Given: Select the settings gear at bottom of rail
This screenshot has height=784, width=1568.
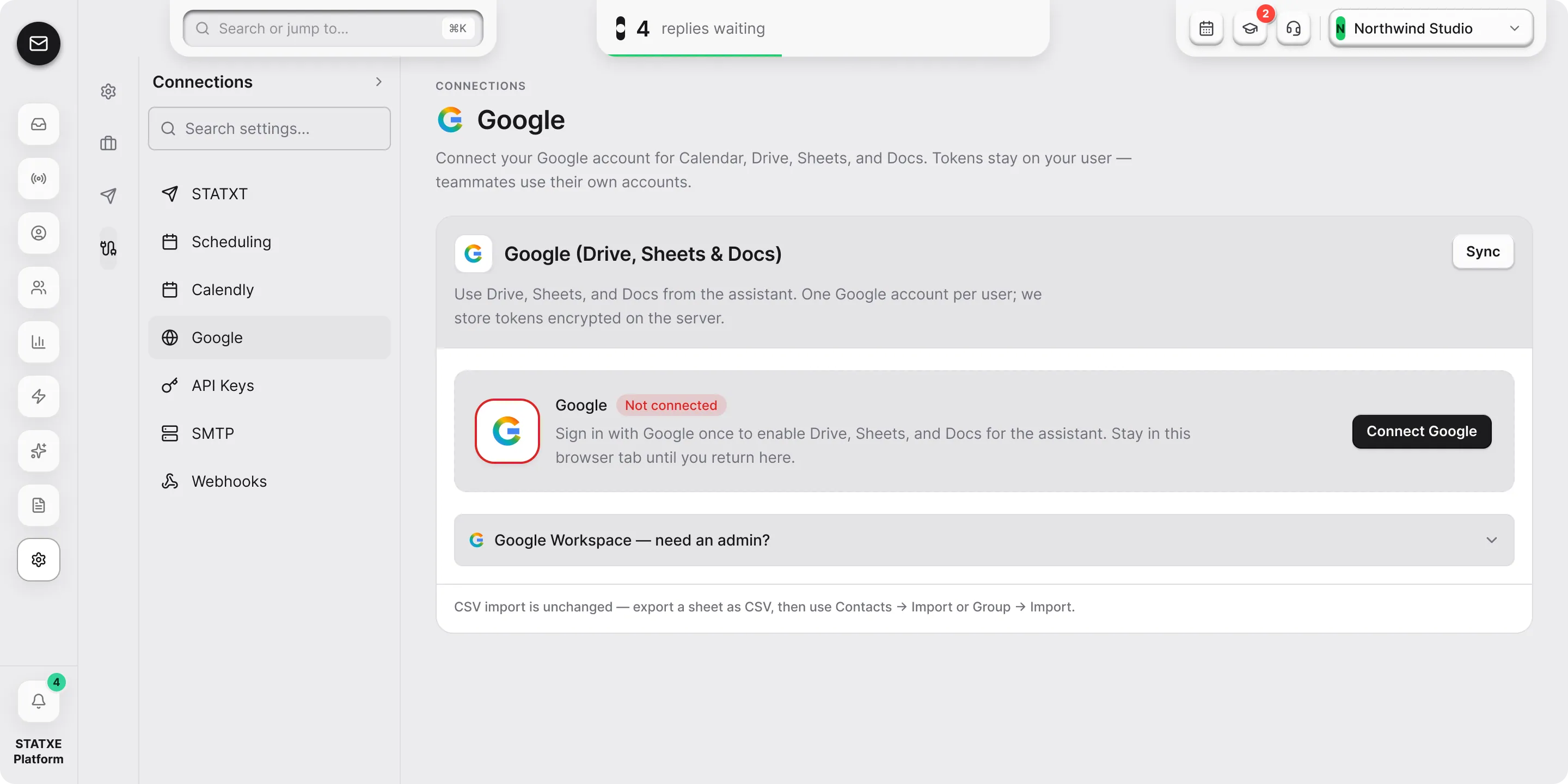Looking at the screenshot, I should [38, 559].
